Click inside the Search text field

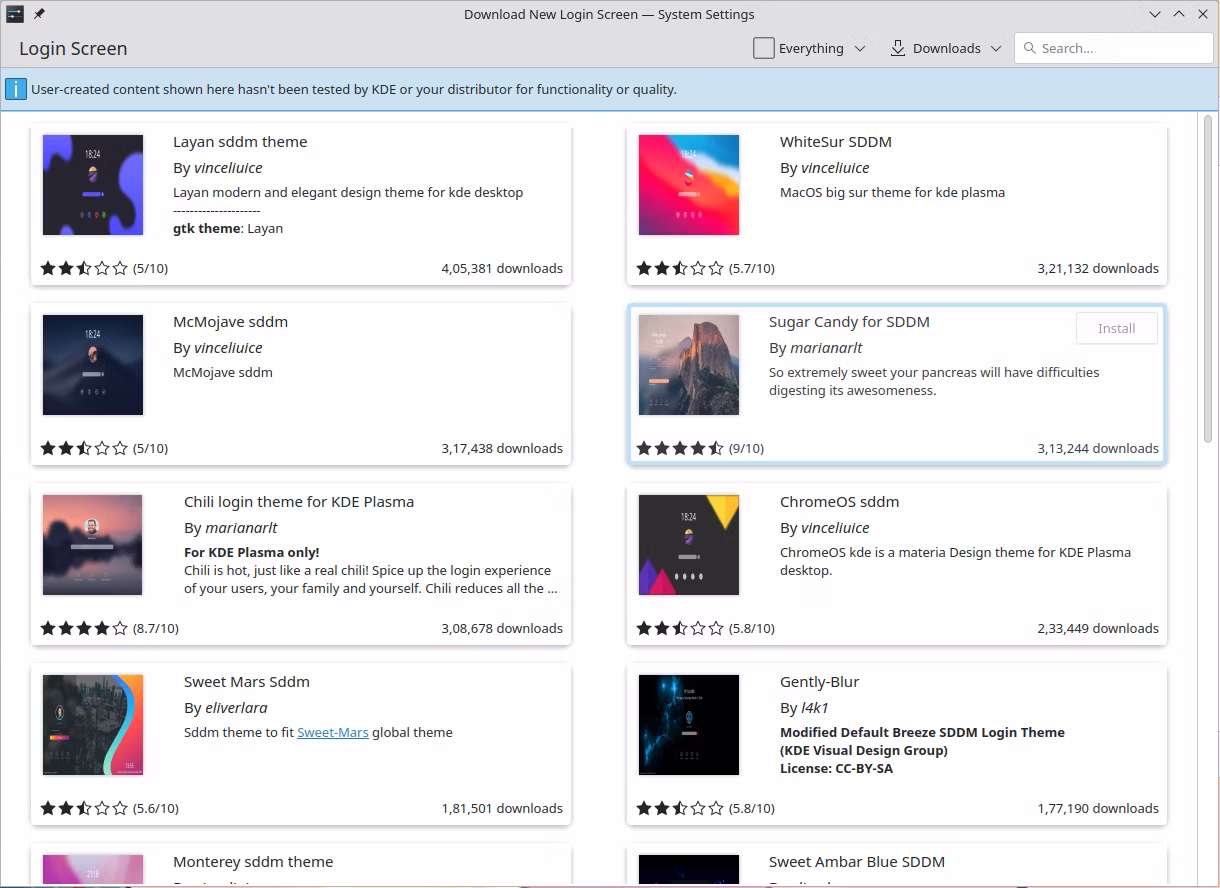pos(1120,48)
